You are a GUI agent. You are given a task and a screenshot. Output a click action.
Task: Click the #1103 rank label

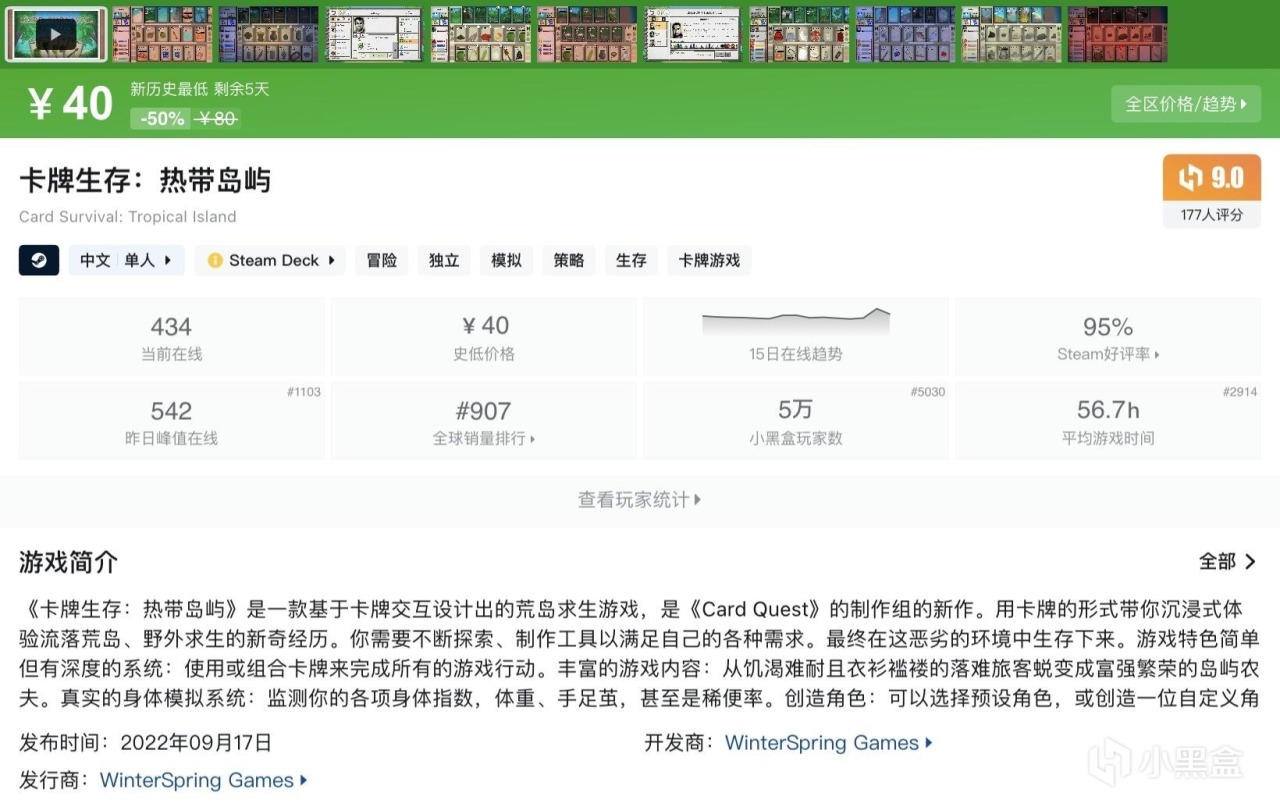pyautogui.click(x=303, y=392)
